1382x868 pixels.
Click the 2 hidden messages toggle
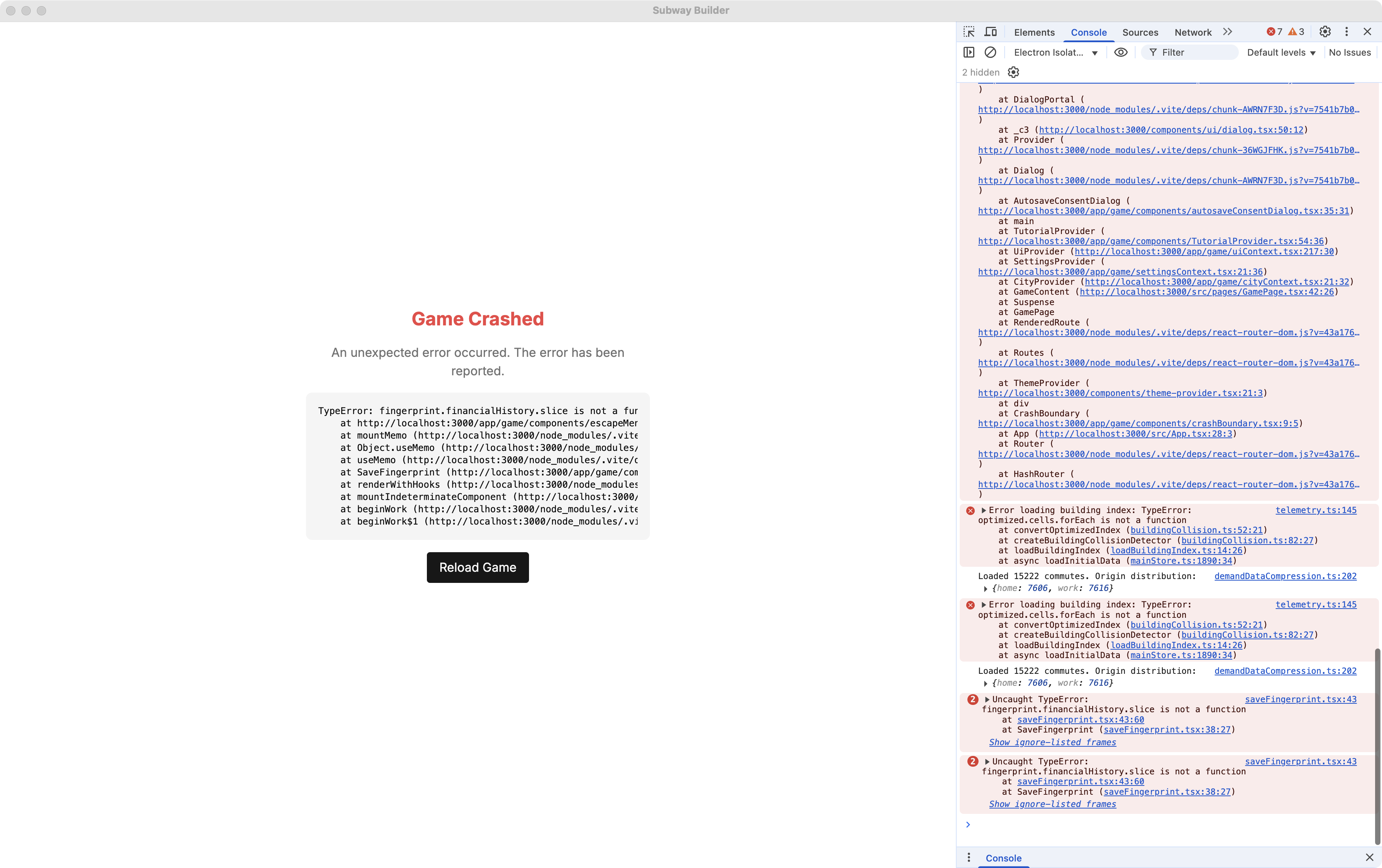(980, 72)
